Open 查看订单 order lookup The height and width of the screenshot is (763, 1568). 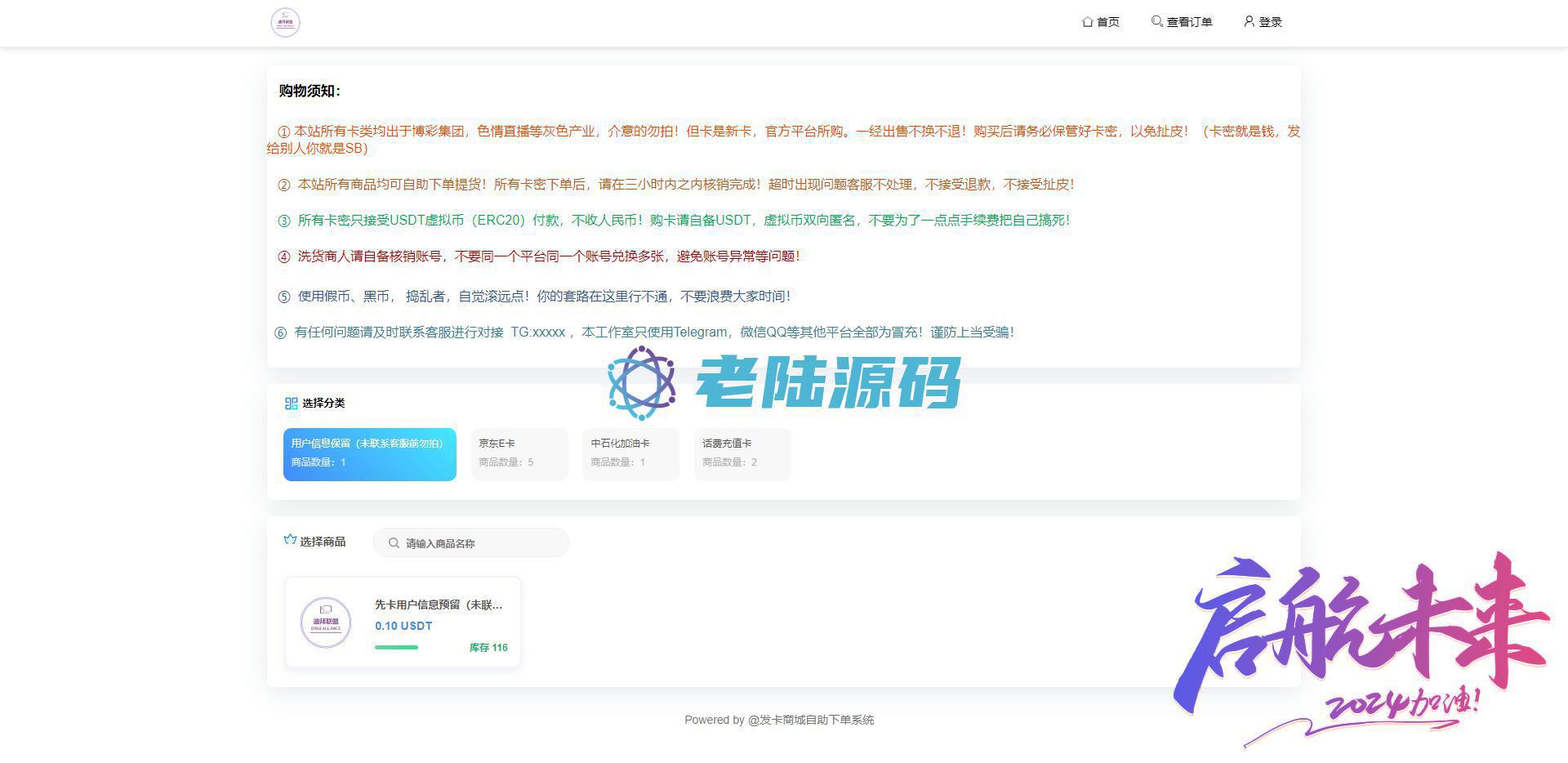[x=1182, y=22]
